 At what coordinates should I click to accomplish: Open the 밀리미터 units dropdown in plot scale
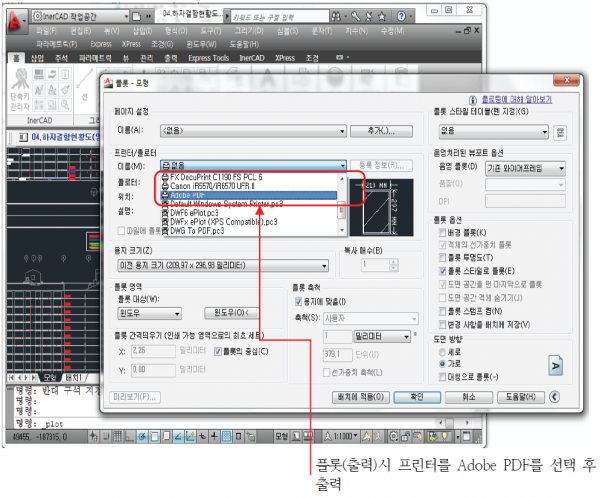(382, 336)
